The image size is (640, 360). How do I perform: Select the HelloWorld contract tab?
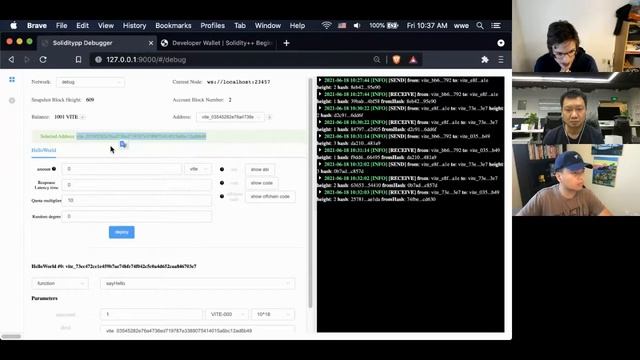44,150
